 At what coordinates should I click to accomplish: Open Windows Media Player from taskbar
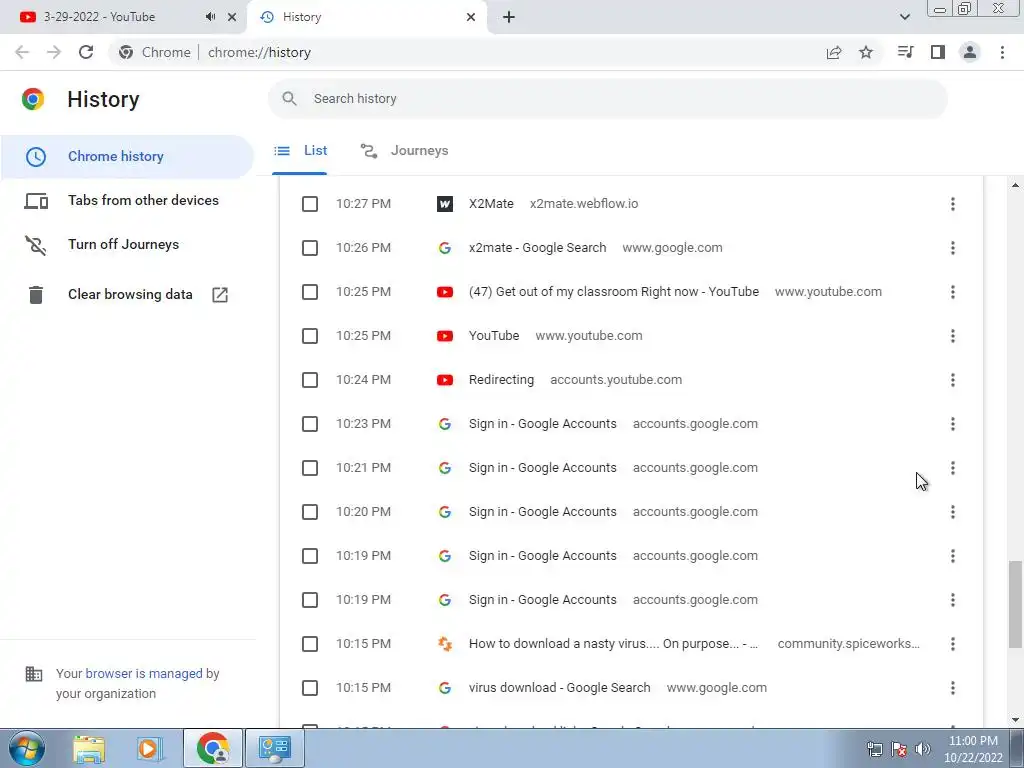point(149,748)
